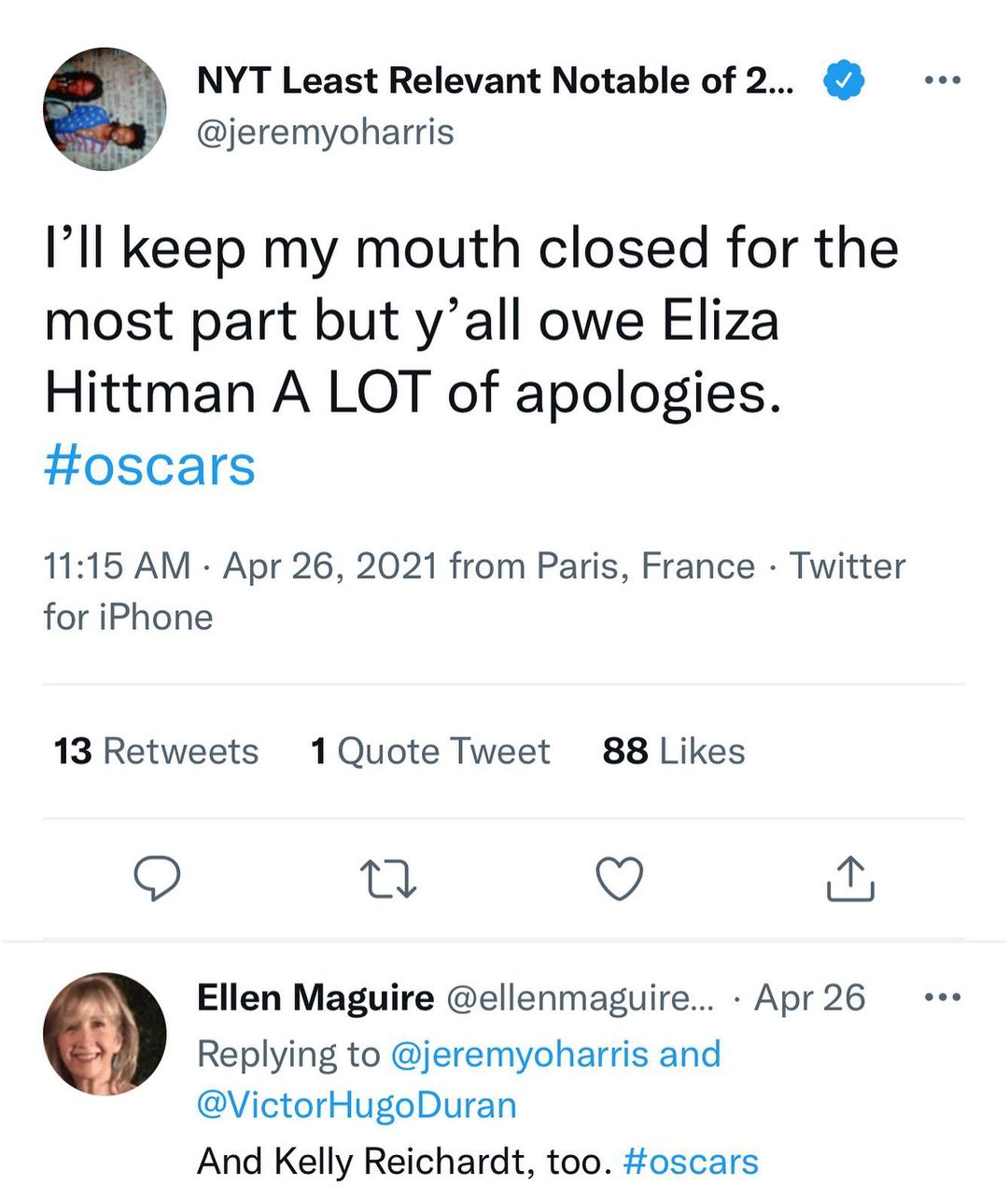Show the 88 Likes list
The image size is (1008, 1198).
tap(674, 751)
